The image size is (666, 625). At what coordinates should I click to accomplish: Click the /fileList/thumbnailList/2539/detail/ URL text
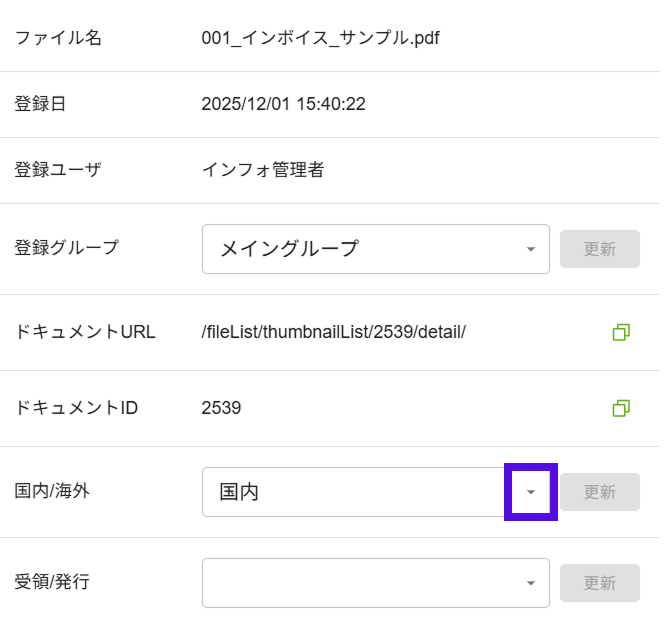point(333,332)
